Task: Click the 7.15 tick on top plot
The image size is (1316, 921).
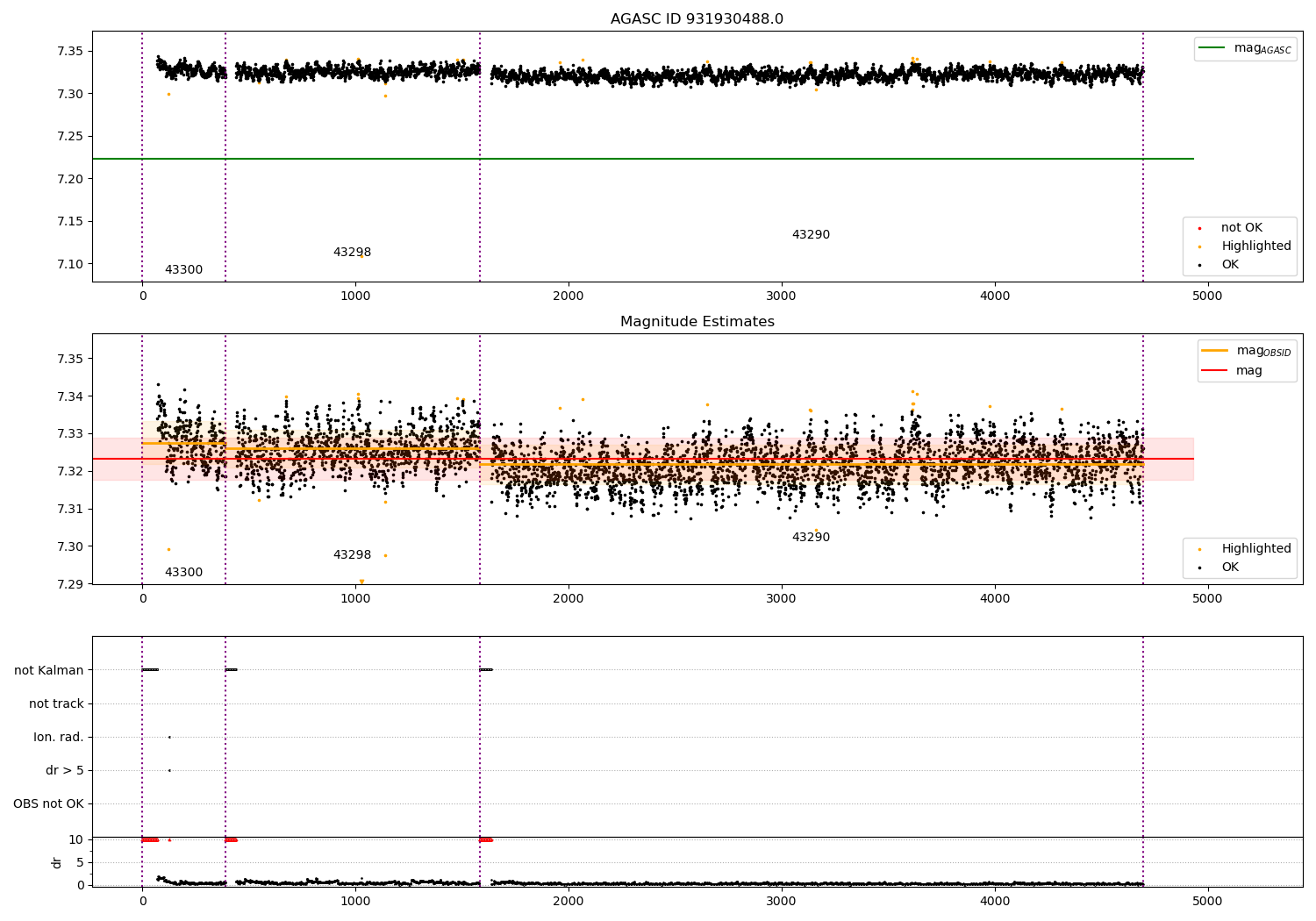Action: coord(70,221)
